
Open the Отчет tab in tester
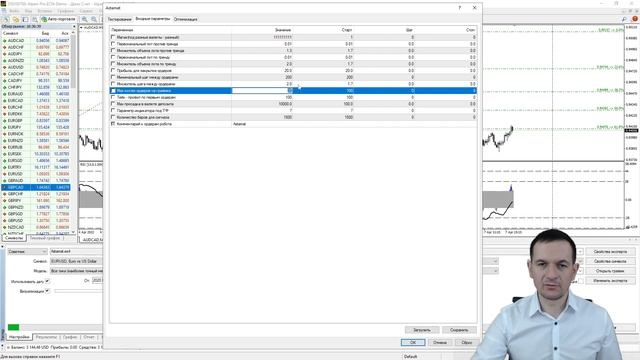89,337
